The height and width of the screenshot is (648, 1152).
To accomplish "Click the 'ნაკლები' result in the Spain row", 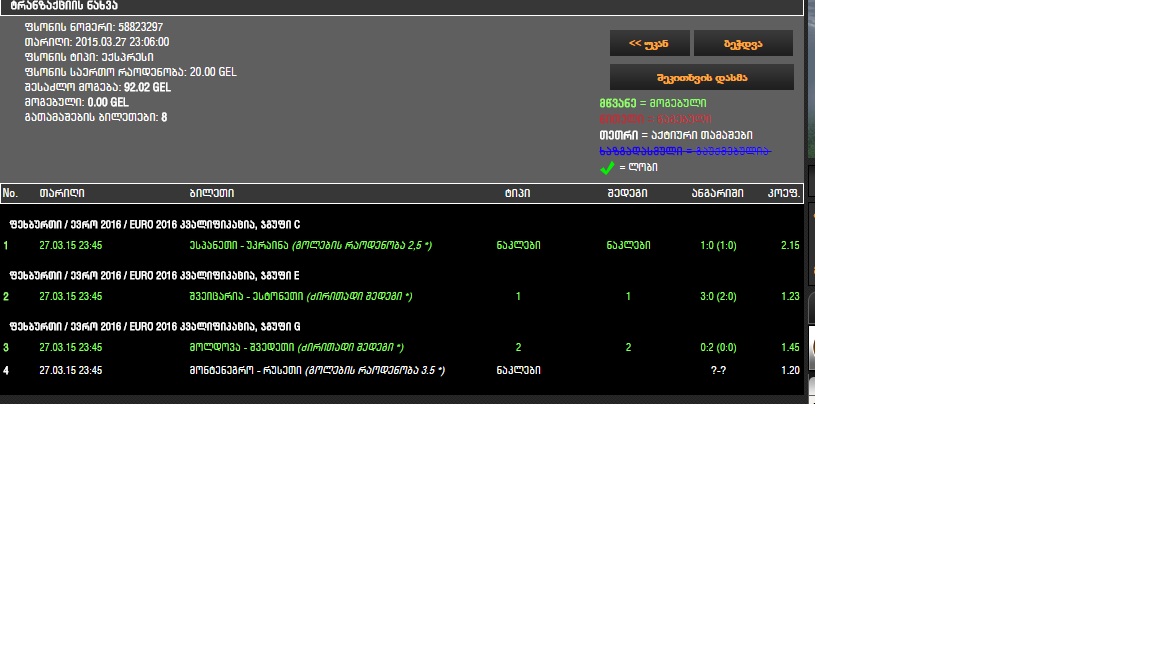I will coord(628,245).
